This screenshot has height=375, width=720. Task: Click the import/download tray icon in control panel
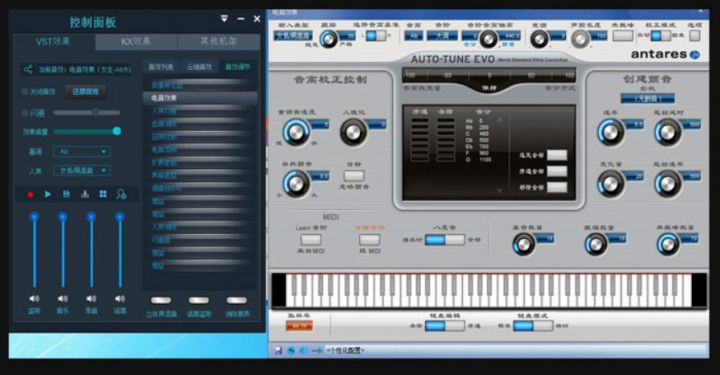tap(85, 194)
